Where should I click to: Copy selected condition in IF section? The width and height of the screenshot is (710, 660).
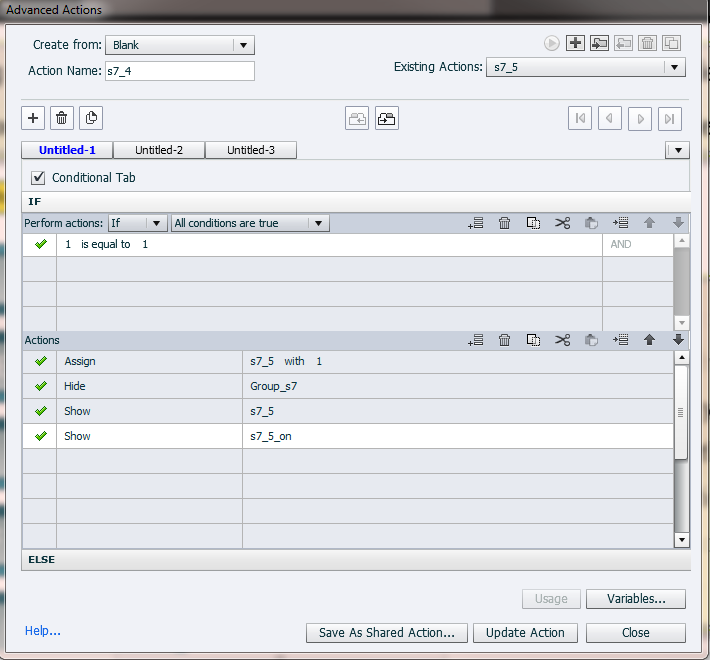point(533,223)
